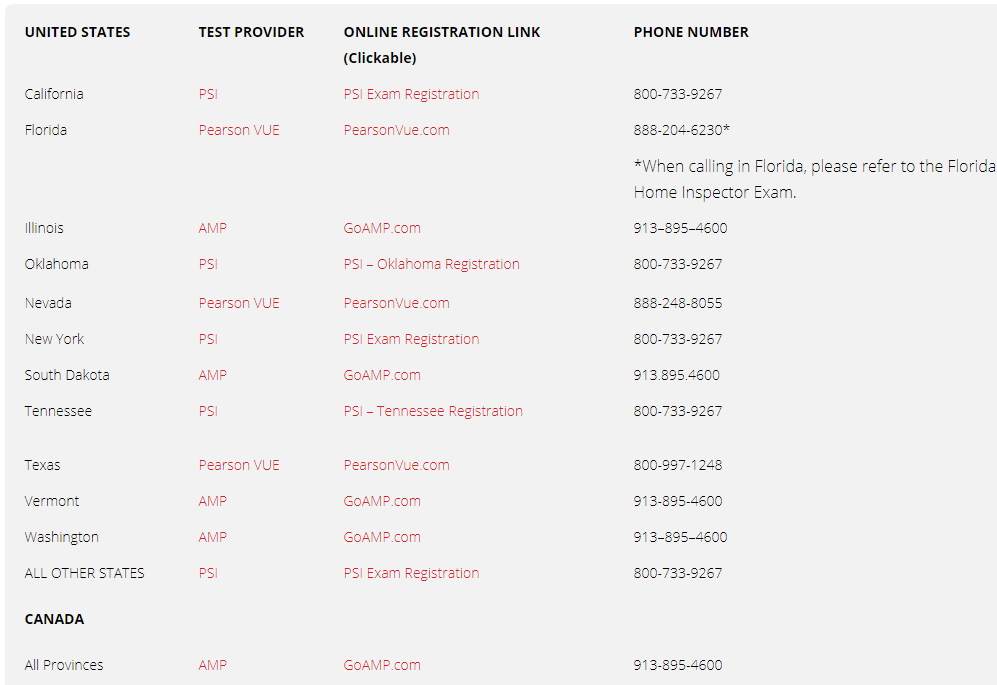The width and height of the screenshot is (997, 685).
Task: Click New York's PSI Exam Registration link
Action: click(x=411, y=339)
